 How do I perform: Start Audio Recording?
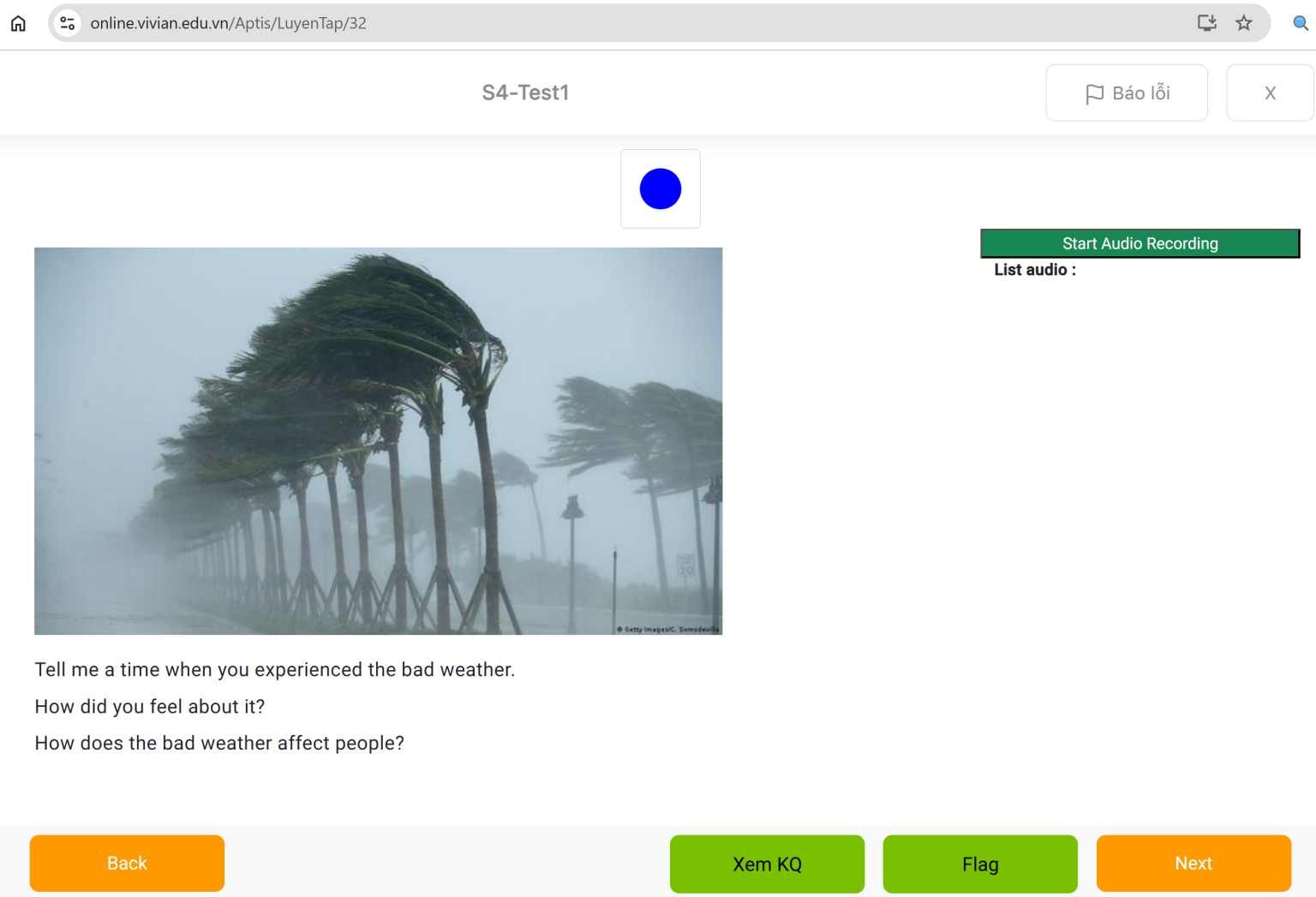[1140, 243]
